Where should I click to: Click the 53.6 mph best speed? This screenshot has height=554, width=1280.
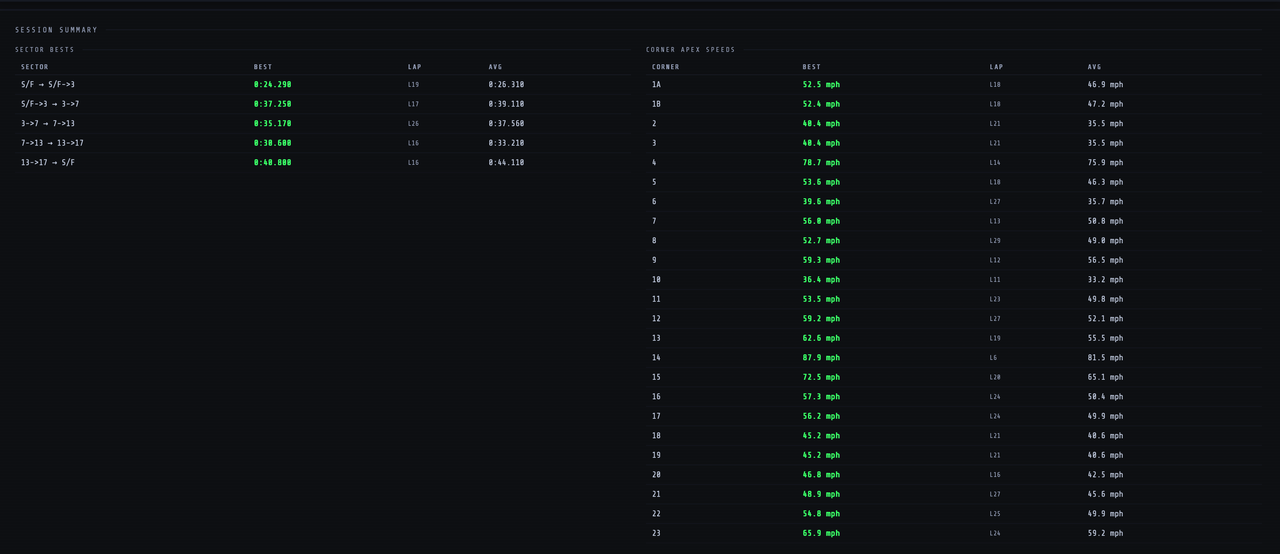pos(821,182)
